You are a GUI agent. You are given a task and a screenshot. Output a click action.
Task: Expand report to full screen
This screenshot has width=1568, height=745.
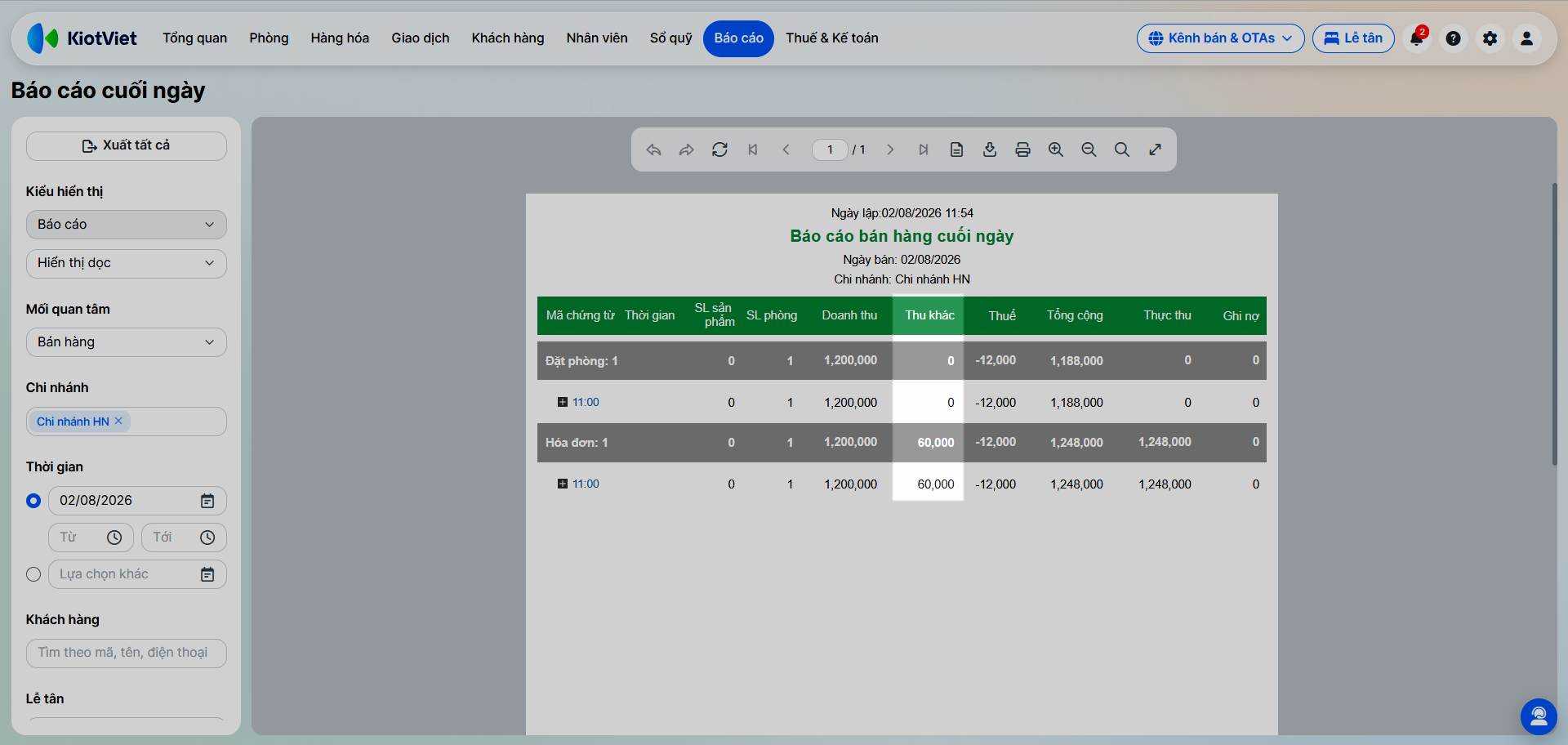[x=1155, y=149]
